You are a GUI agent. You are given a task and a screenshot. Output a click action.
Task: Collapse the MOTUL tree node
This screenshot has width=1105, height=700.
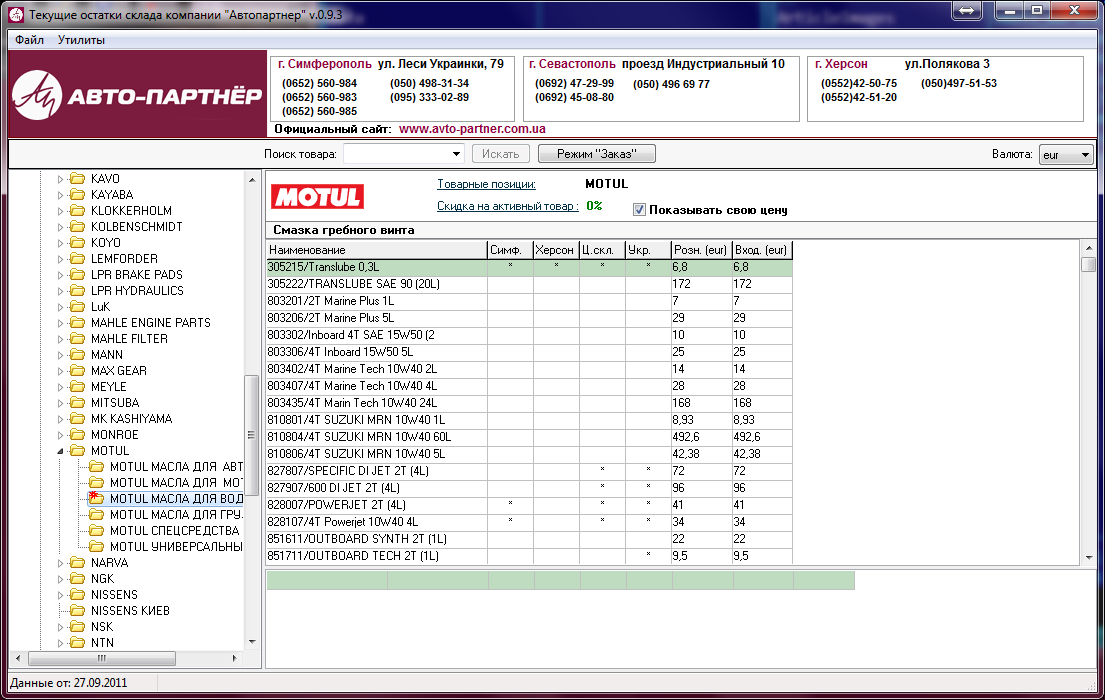coord(60,451)
